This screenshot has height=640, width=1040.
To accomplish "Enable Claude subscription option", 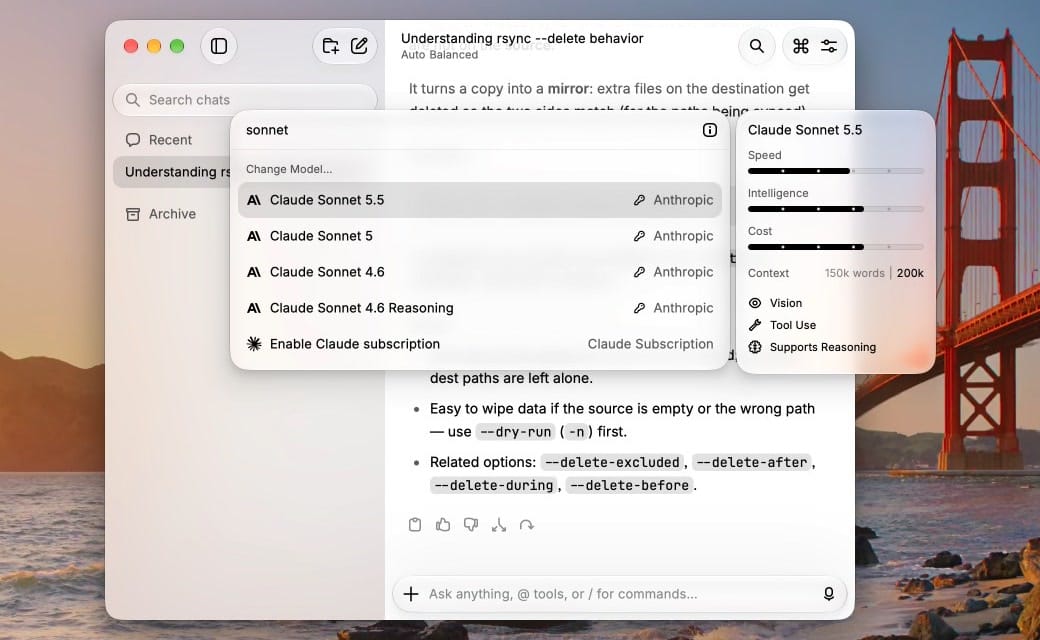I will click(x=480, y=344).
